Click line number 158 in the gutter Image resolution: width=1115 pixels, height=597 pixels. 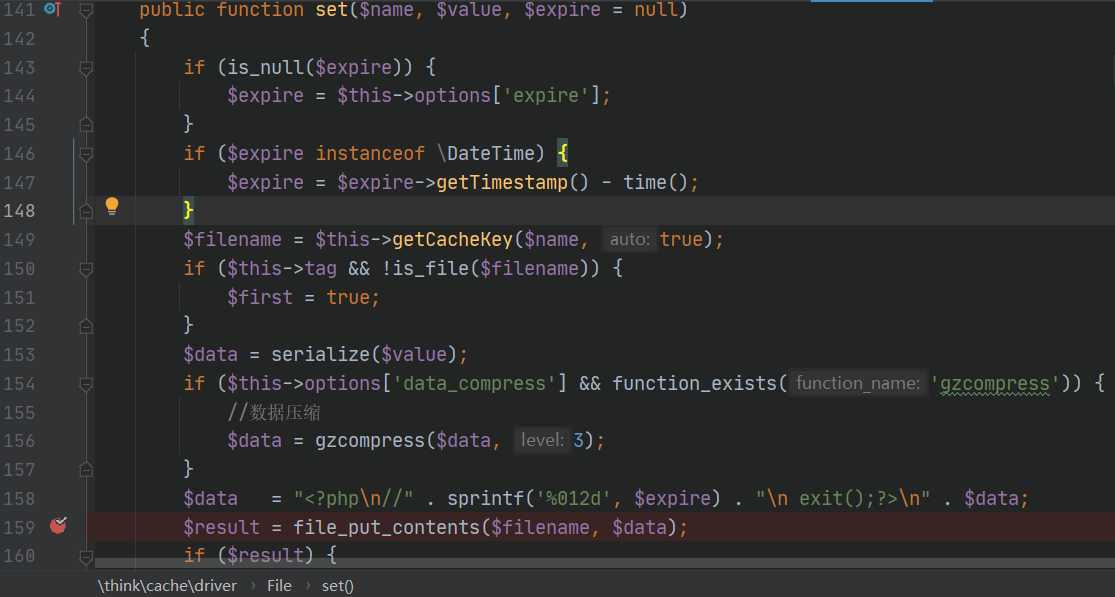pos(19,498)
